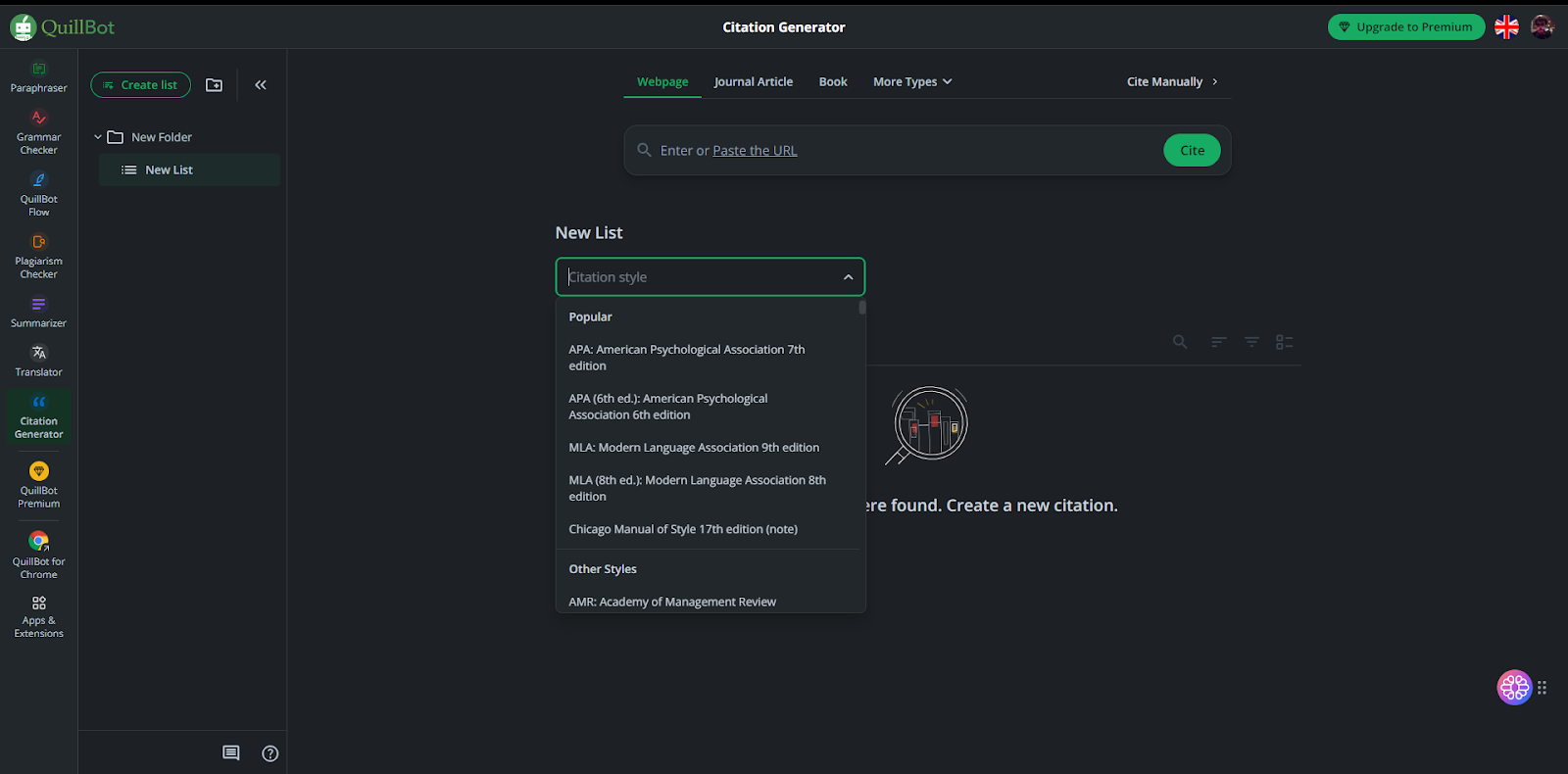Launch QuillBot Flow from sidebar
The height and width of the screenshot is (774, 1568).
[39, 194]
